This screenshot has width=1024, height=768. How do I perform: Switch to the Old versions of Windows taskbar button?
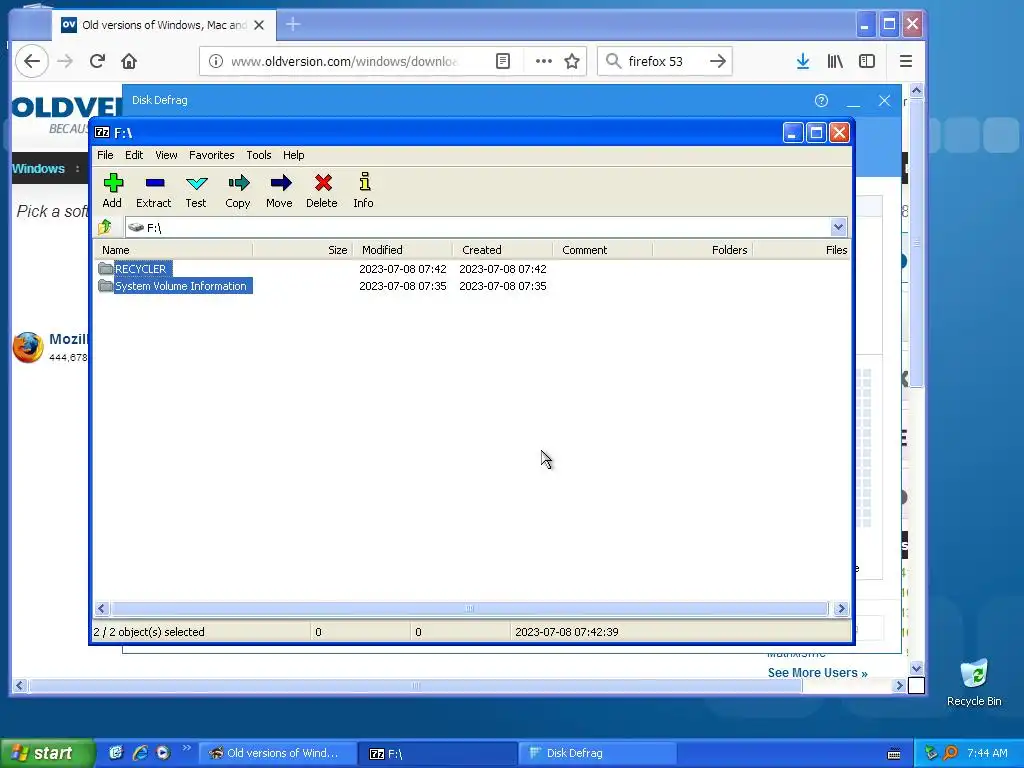pyautogui.click(x=278, y=753)
